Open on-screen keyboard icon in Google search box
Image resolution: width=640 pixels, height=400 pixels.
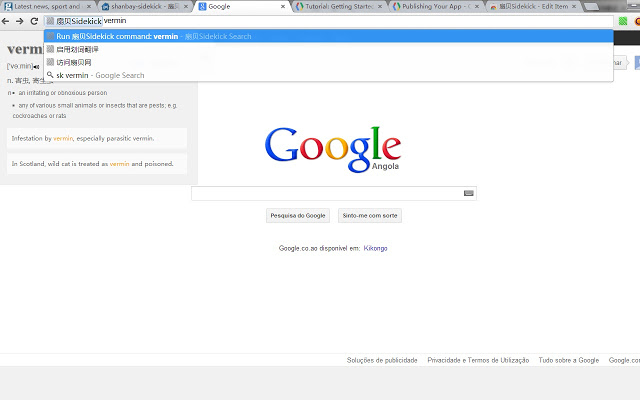point(469,193)
